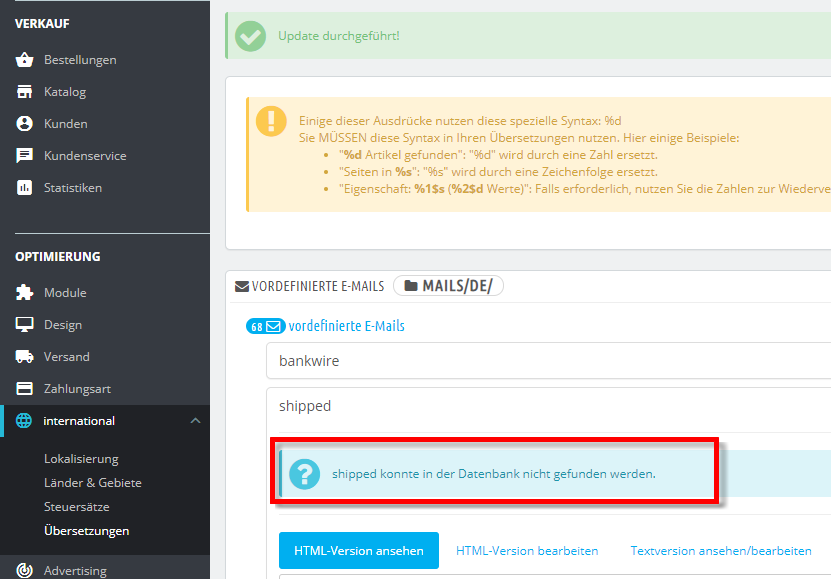831x579 pixels.
Task: Click the Statistiken bar chart icon
Action: click(24, 188)
